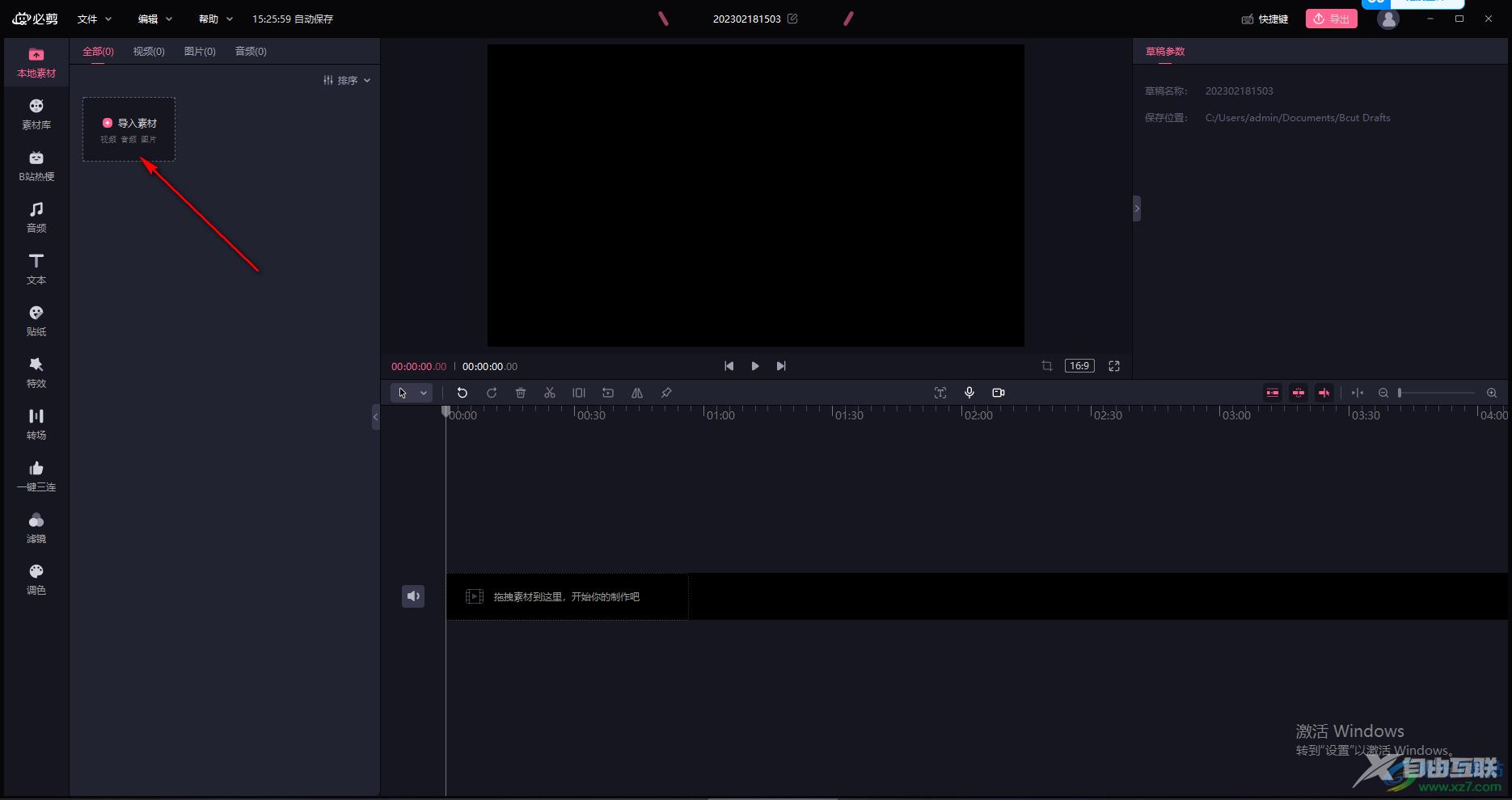Click the fullscreen preview icon
Screen dimensions: 1512x800
1114,366
